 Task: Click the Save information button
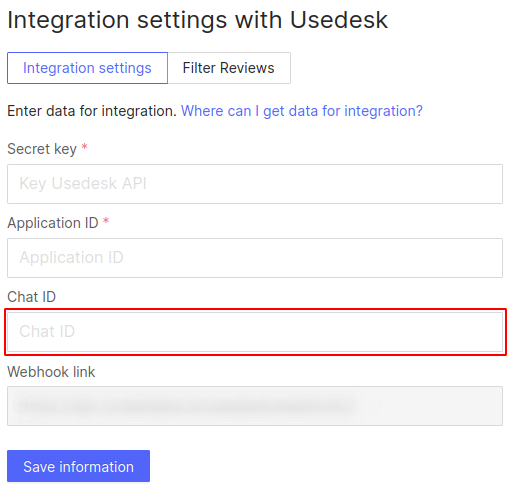[x=78, y=466]
